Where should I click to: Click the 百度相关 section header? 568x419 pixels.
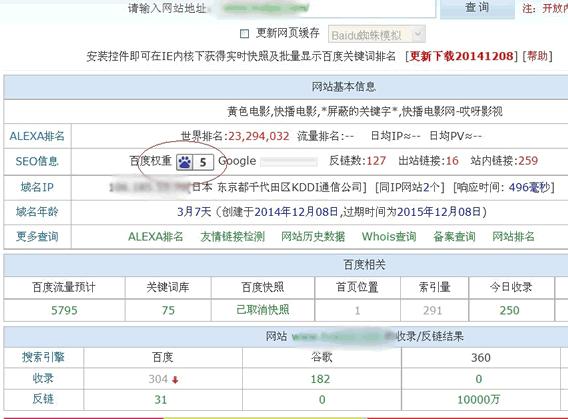coord(364,264)
